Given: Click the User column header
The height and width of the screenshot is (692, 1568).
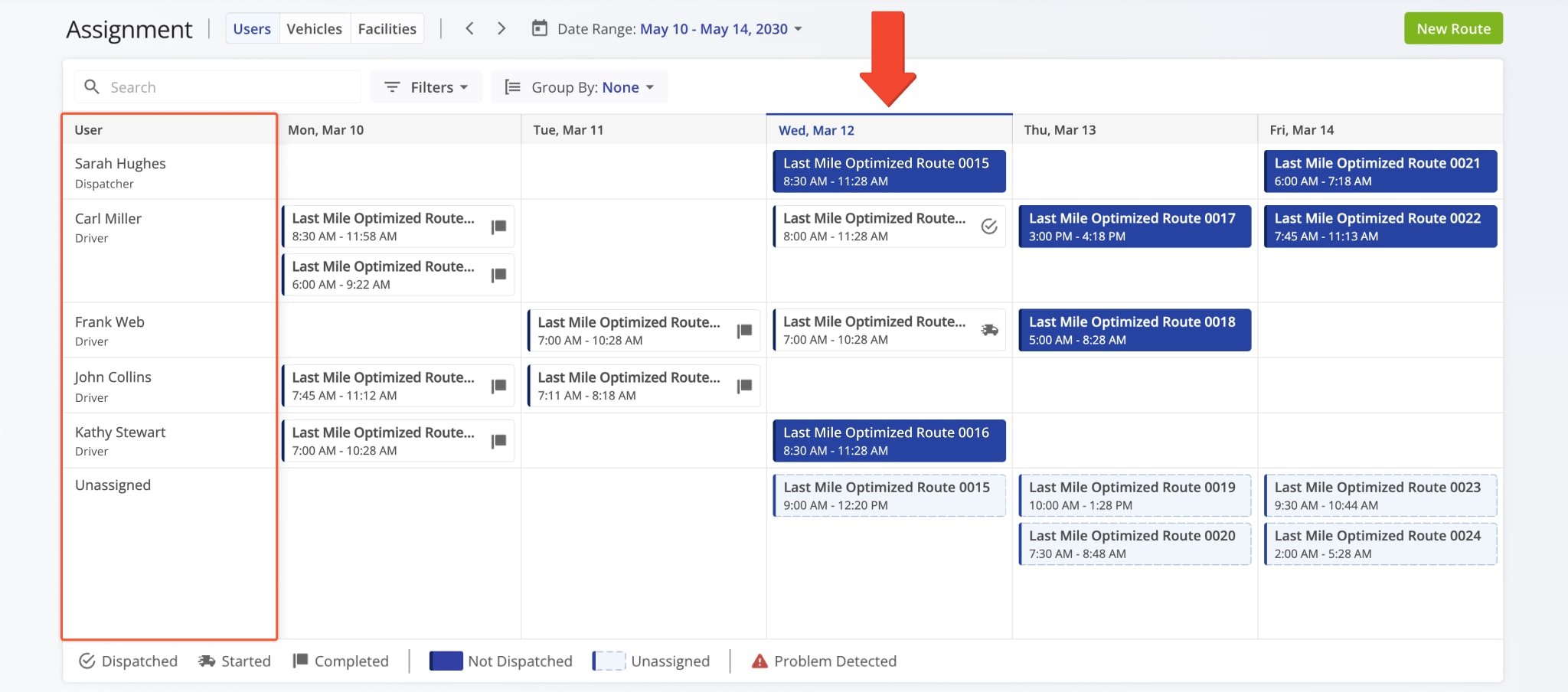Looking at the screenshot, I should pyautogui.click(x=169, y=130).
